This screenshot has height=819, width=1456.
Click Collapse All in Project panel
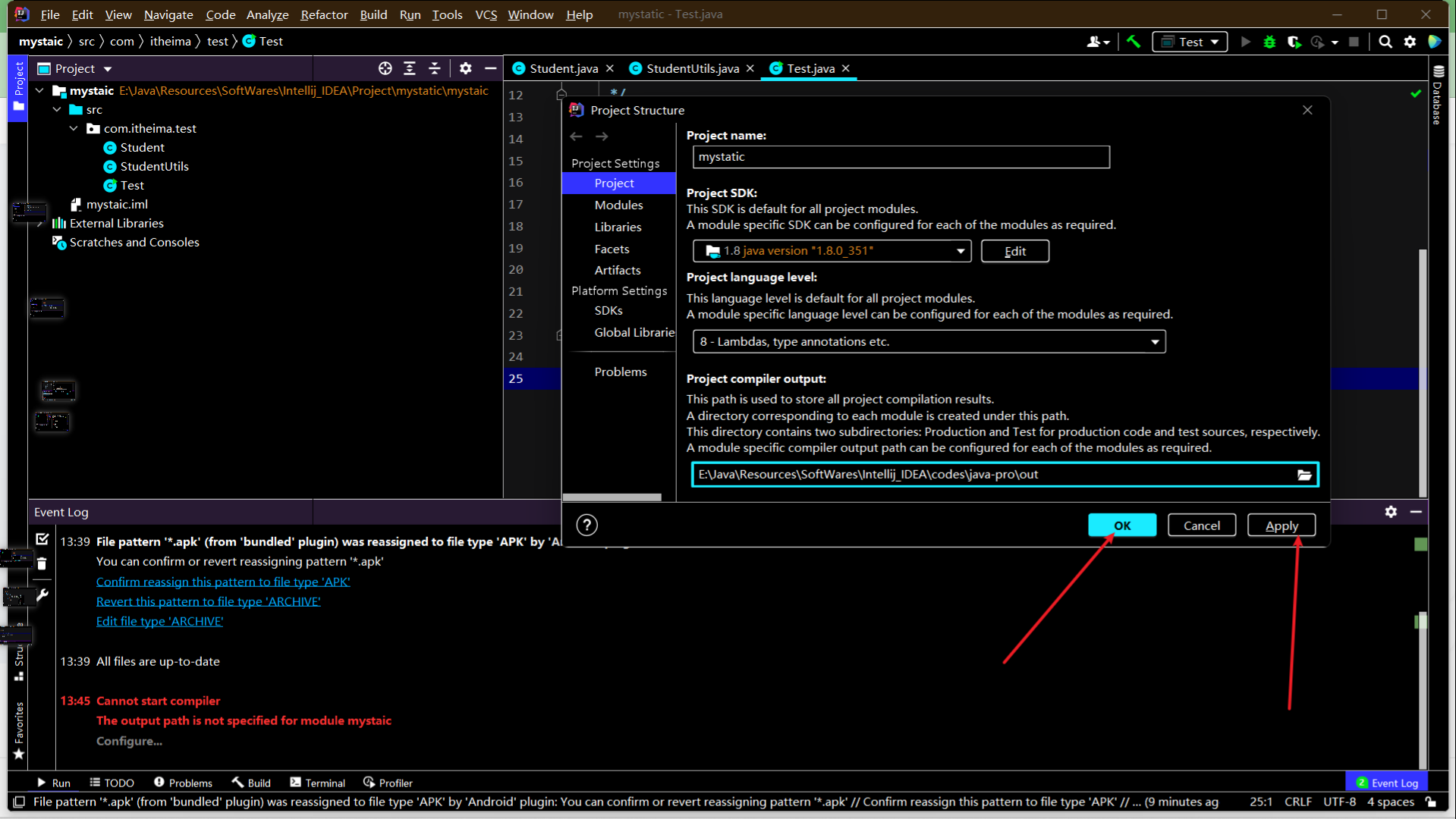tap(435, 68)
